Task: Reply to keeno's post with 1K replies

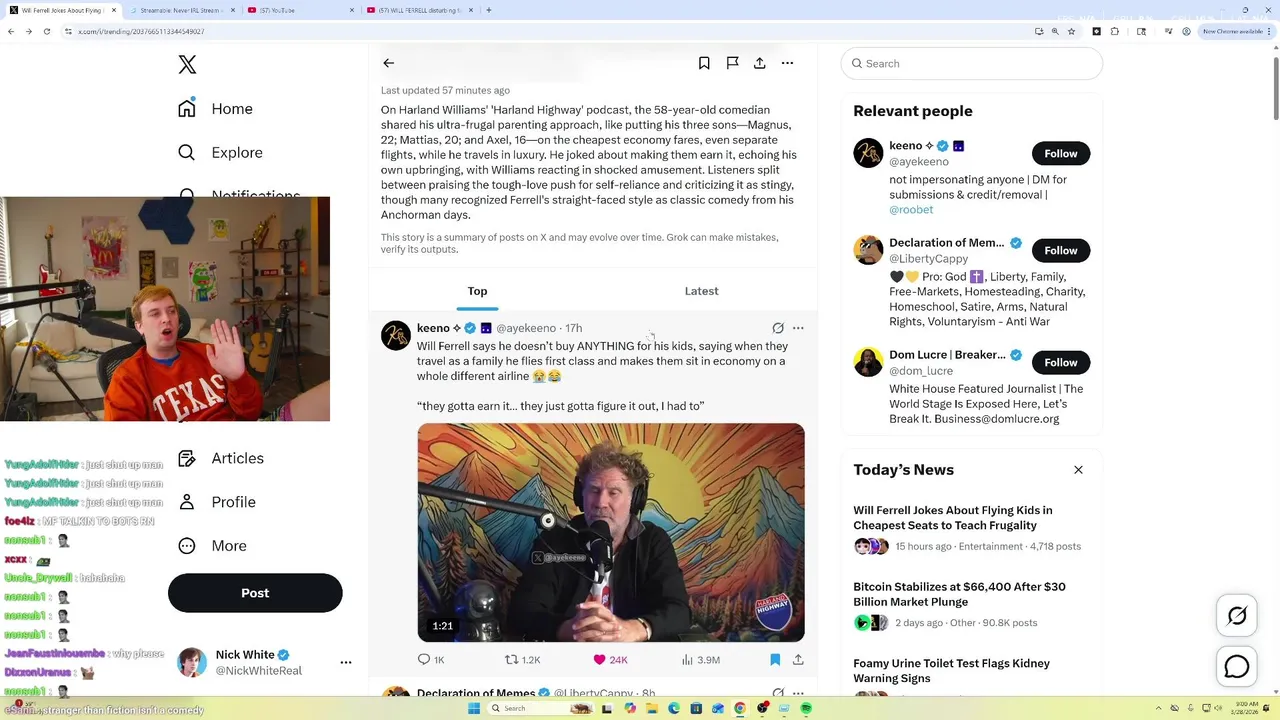Action: [x=431, y=660]
